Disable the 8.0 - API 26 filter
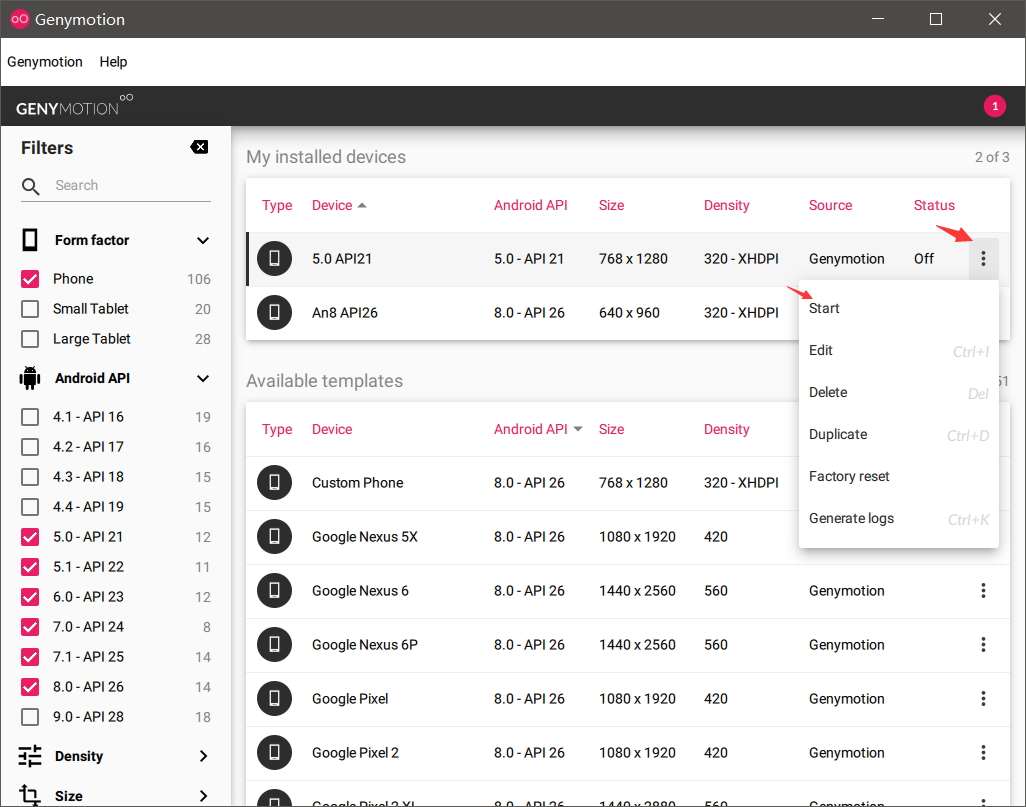Image resolution: width=1026 pixels, height=807 pixels. pyautogui.click(x=30, y=687)
